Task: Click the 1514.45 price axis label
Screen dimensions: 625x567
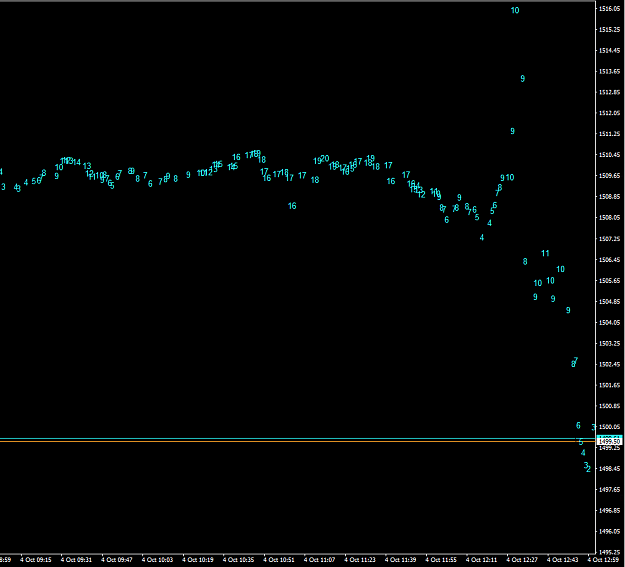Action: (609, 51)
